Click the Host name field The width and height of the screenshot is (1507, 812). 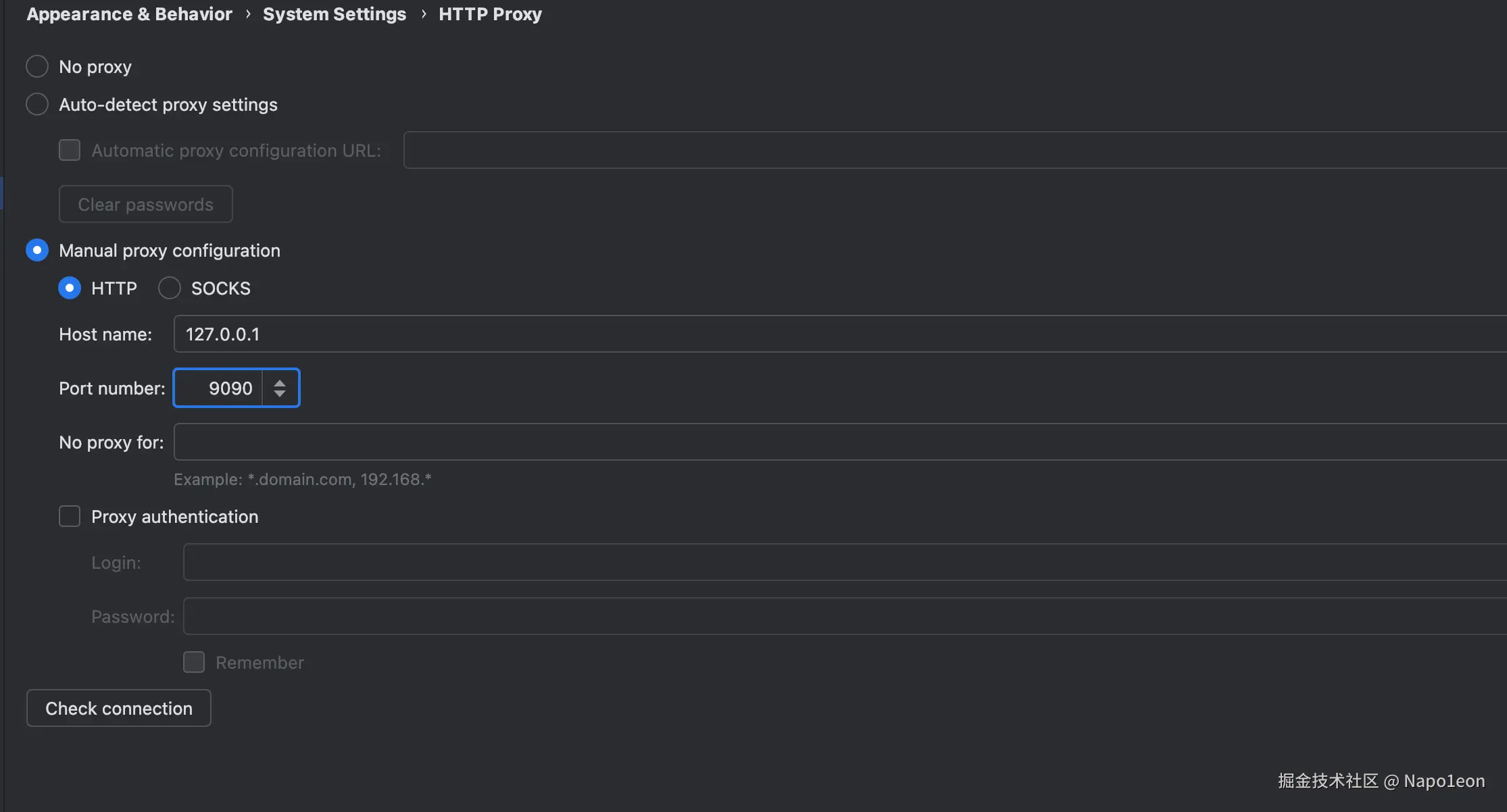click(x=838, y=334)
